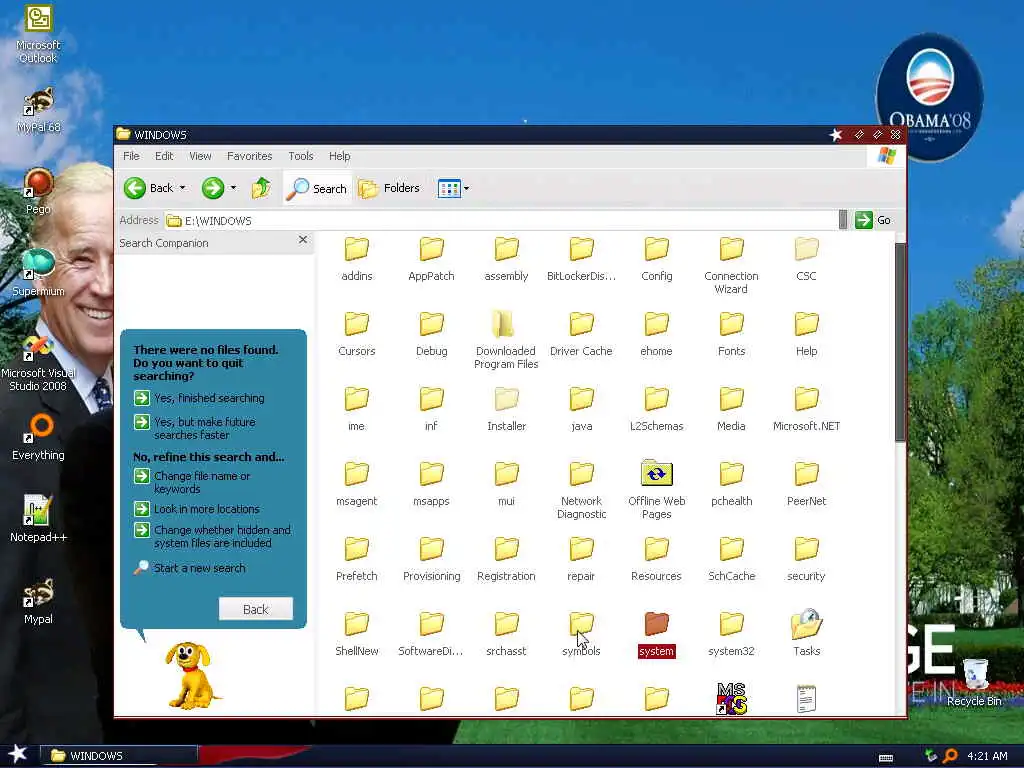This screenshot has height=768, width=1024.
Task: Click the star Start button on taskbar
Action: (x=18, y=754)
